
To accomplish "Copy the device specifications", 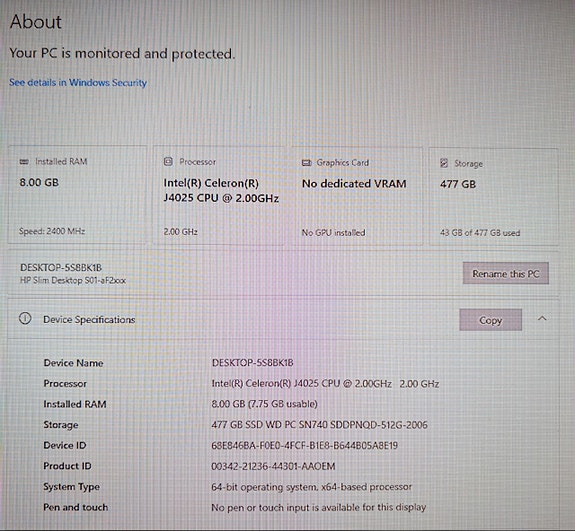I will [x=490, y=320].
